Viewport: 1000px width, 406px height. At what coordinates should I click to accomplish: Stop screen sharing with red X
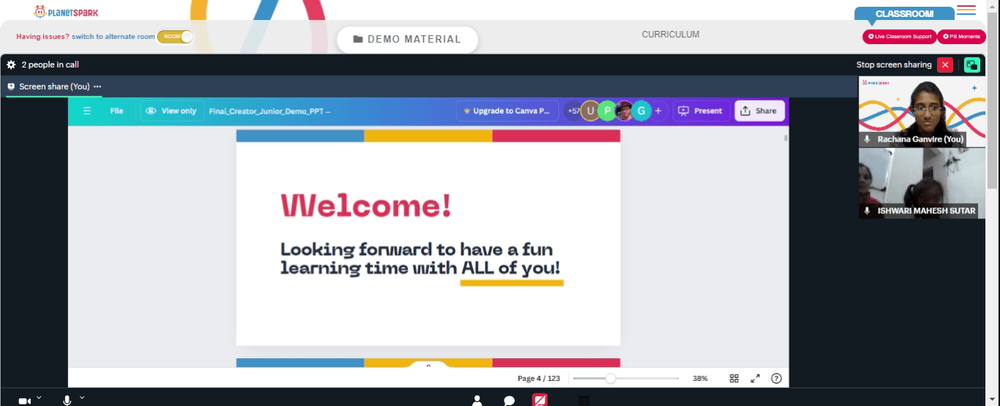(x=945, y=65)
